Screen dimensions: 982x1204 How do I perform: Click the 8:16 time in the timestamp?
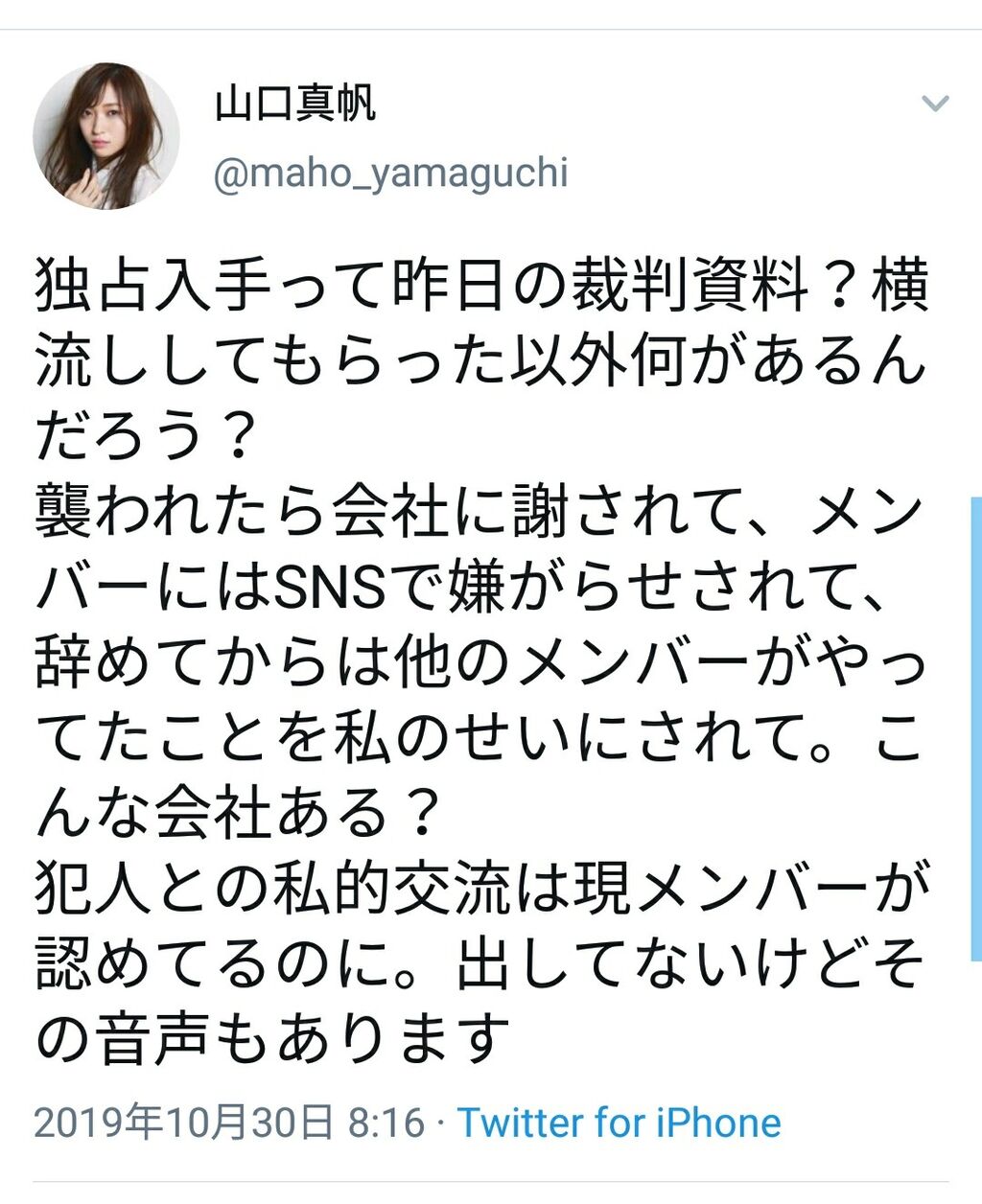386,1123
